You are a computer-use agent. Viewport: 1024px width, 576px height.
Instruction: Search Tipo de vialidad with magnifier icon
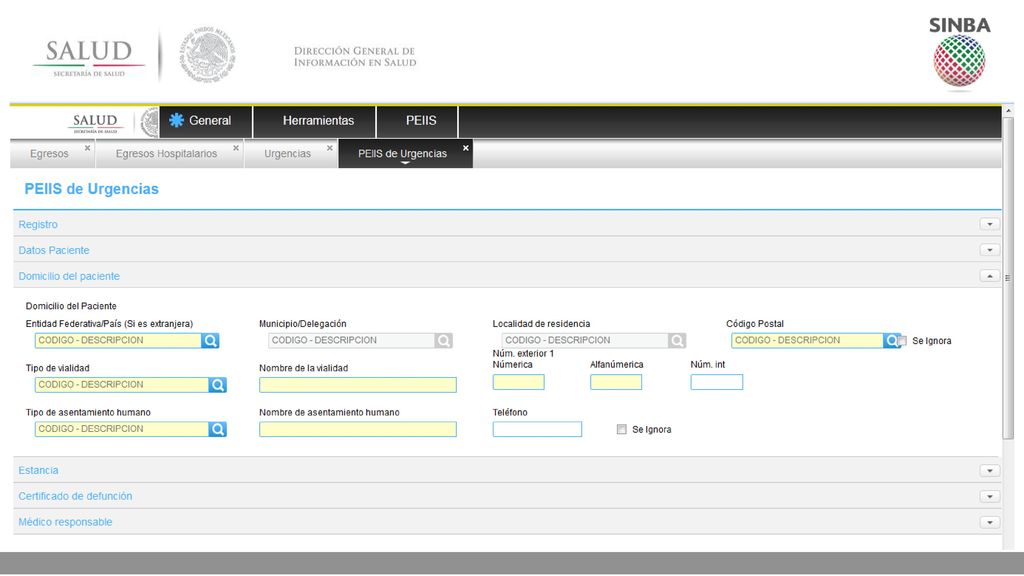[x=217, y=385]
